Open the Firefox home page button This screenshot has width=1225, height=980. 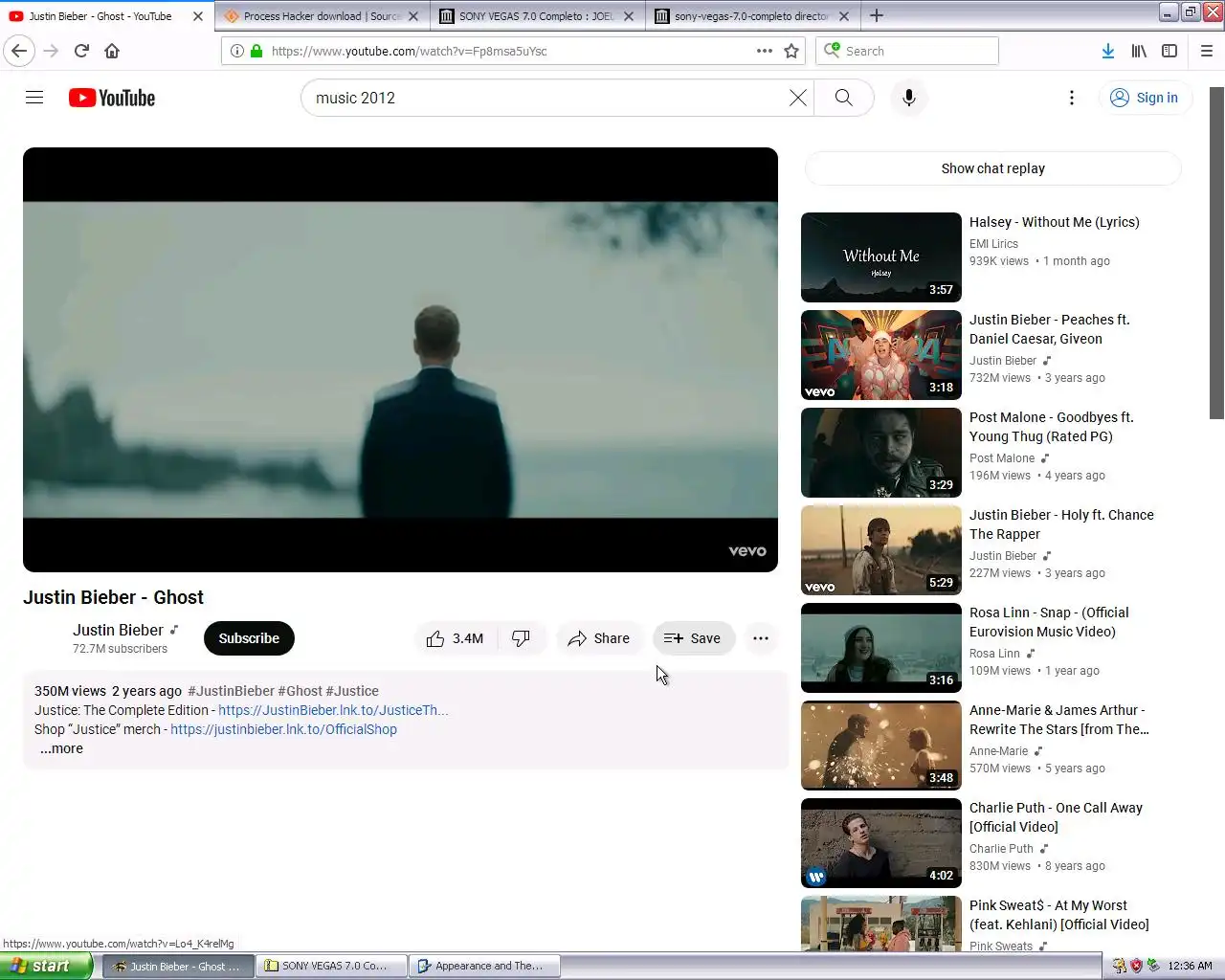tap(112, 51)
